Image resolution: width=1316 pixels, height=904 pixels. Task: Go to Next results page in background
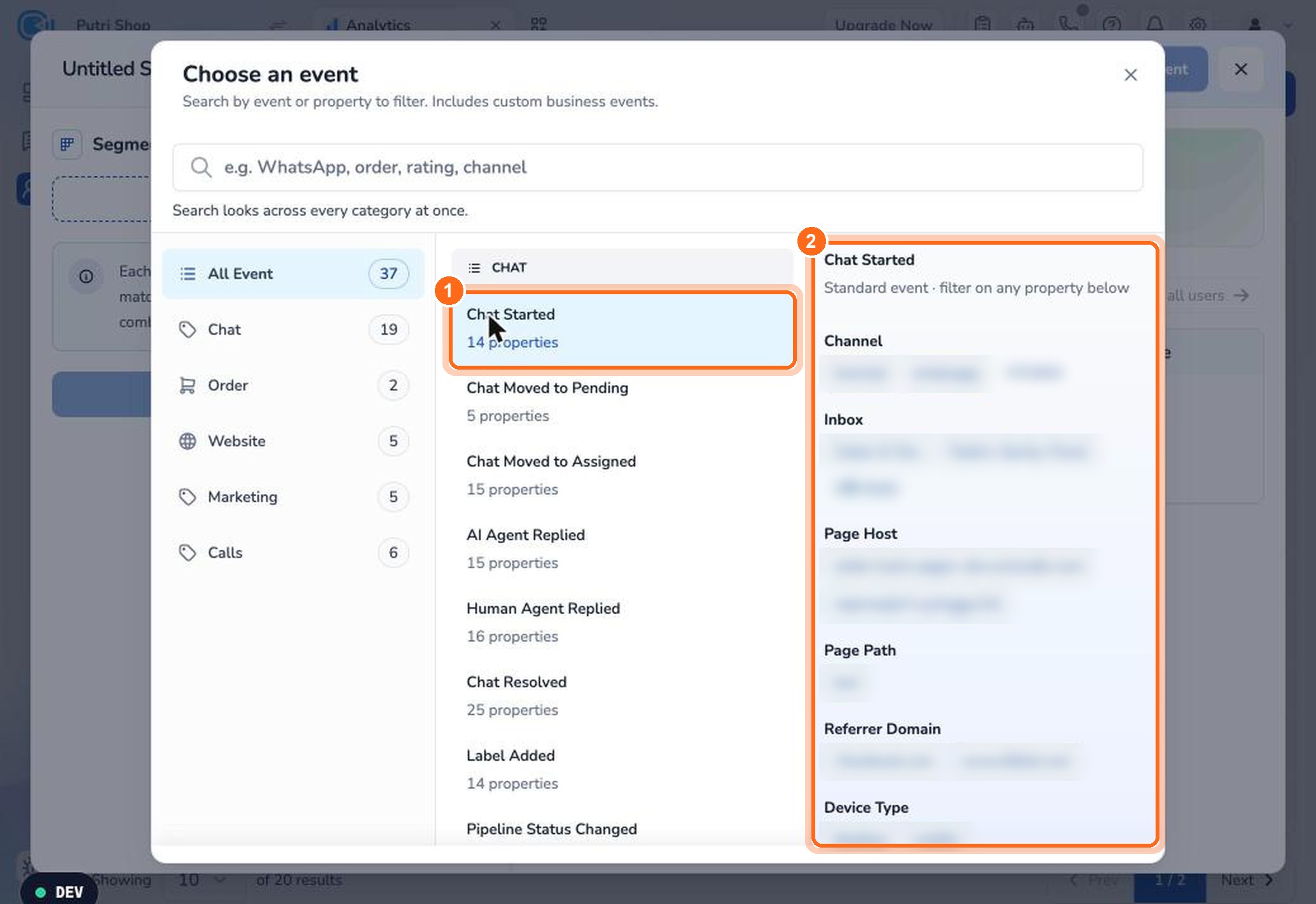click(x=1247, y=881)
